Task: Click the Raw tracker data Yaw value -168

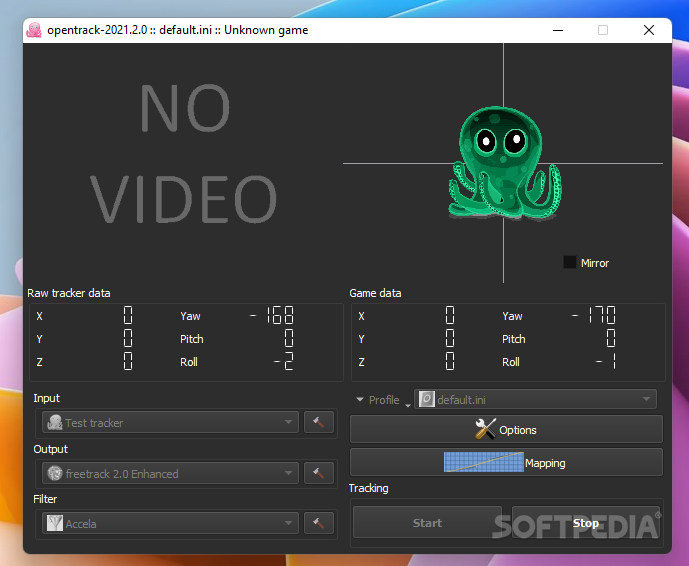Action: (272, 316)
